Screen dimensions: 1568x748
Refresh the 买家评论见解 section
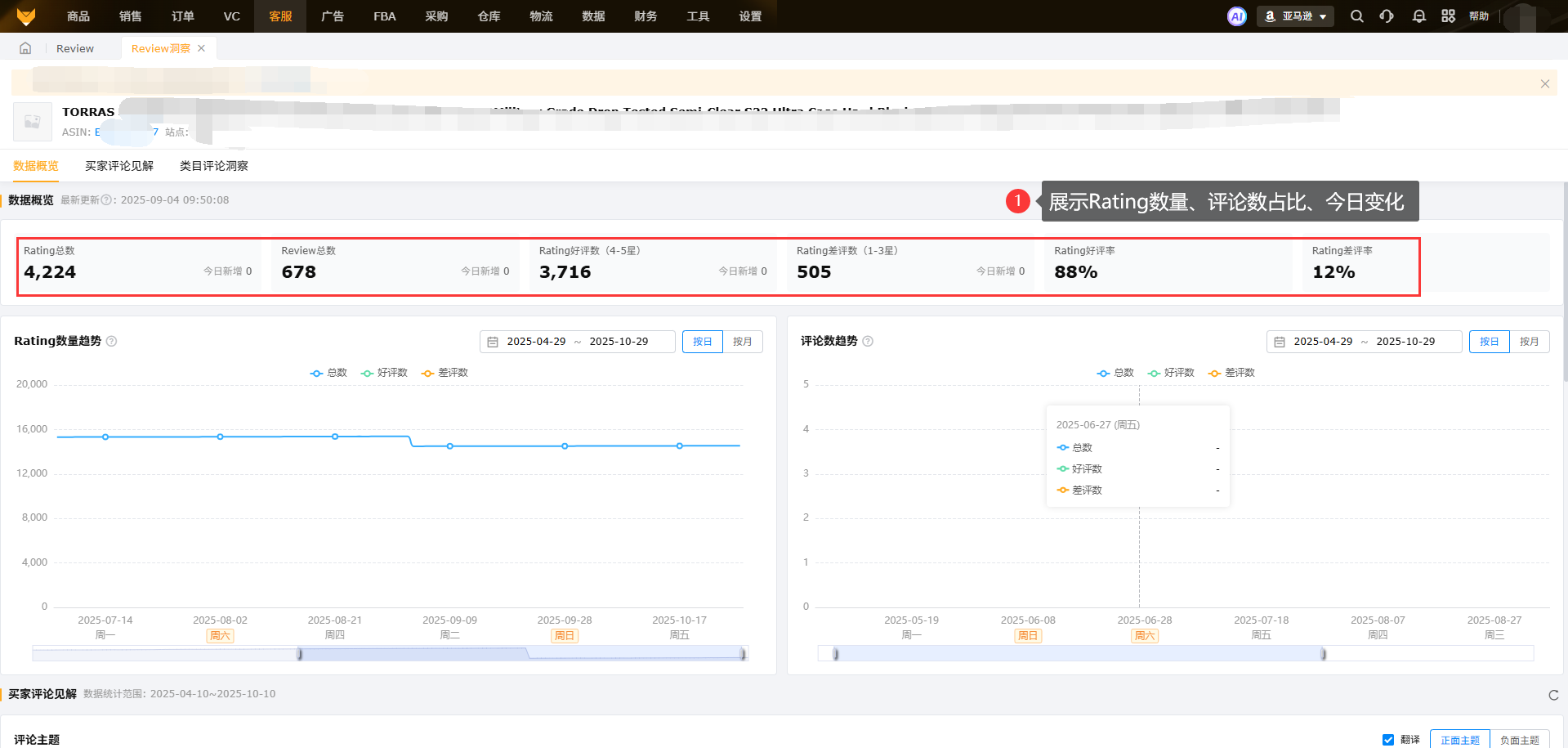point(1552,695)
